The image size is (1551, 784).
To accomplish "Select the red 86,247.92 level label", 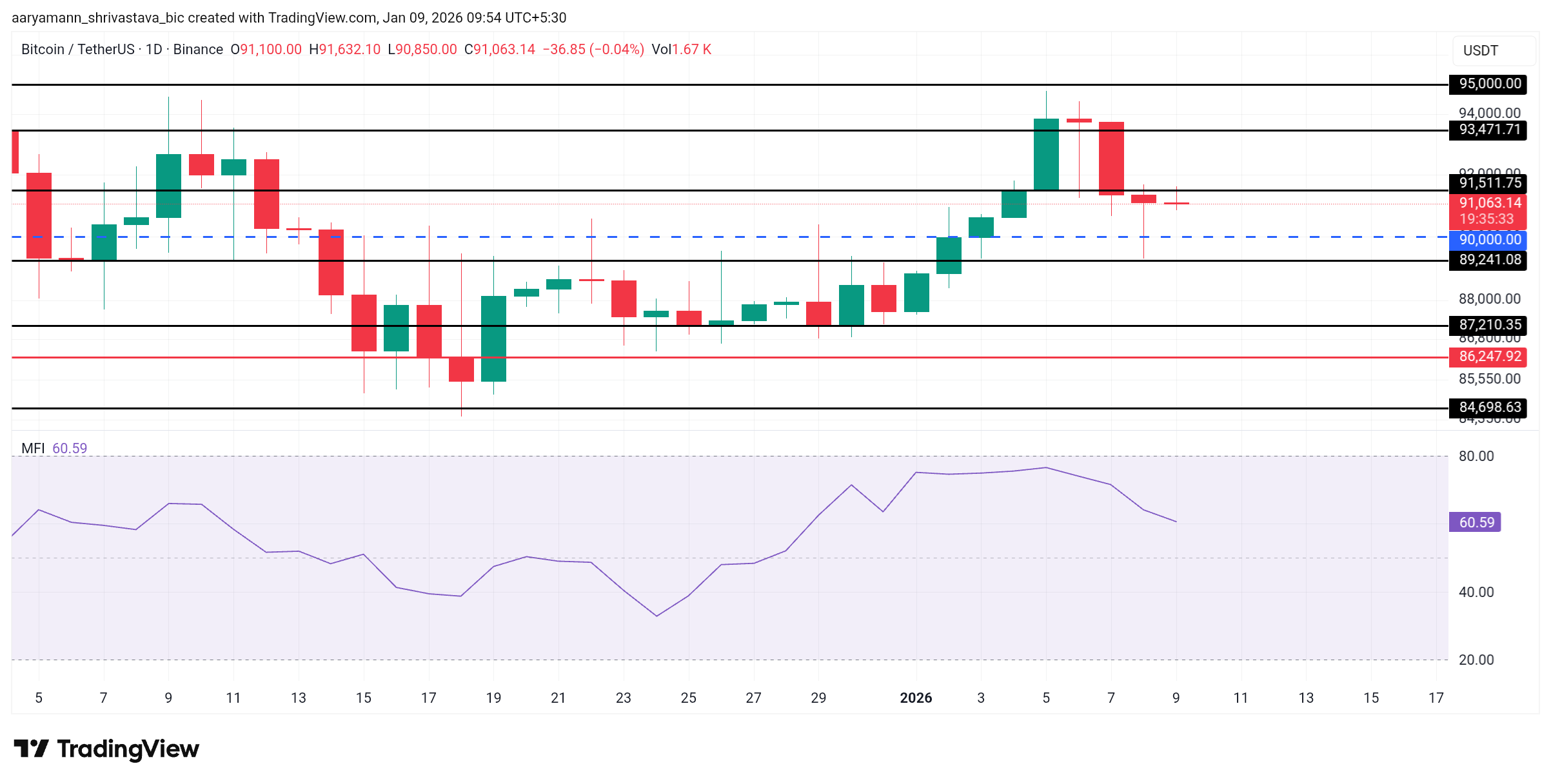I will (x=1490, y=357).
